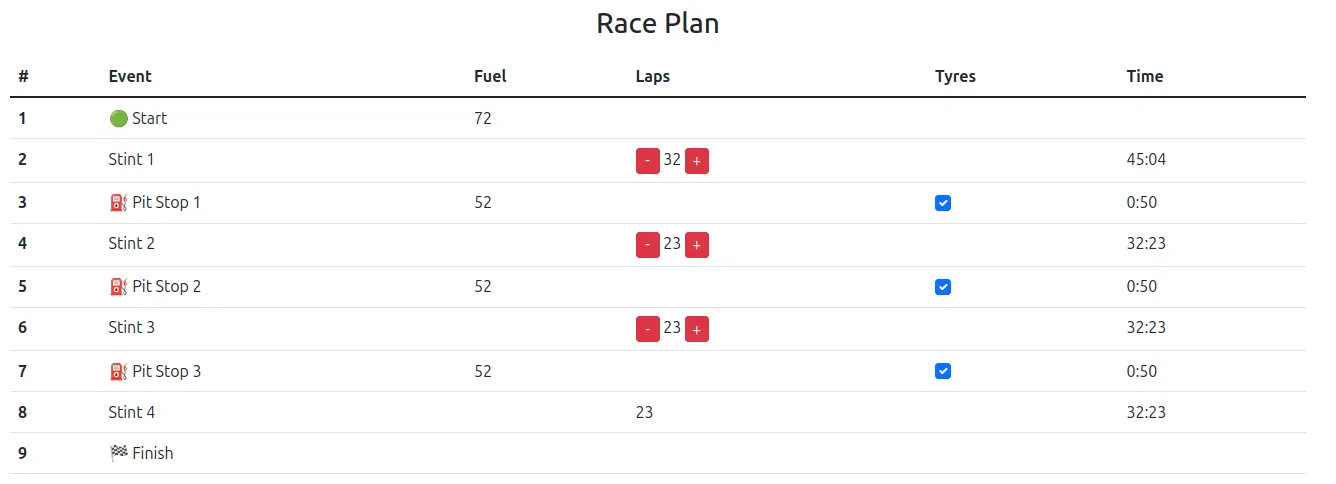Click the Pit Stop 2 fuel pump icon
The height and width of the screenshot is (484, 1336).
pyautogui.click(x=118, y=287)
